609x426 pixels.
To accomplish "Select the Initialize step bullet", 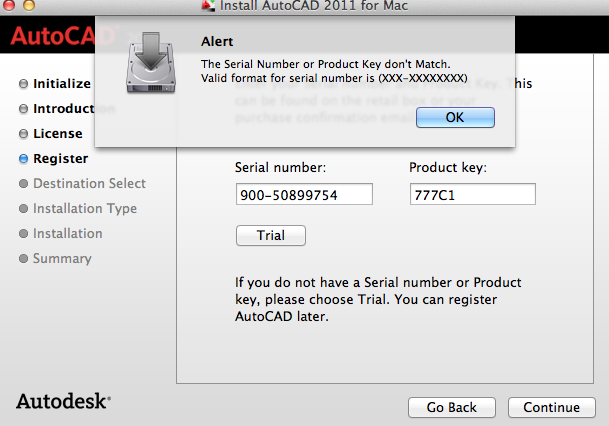I will (x=23, y=84).
